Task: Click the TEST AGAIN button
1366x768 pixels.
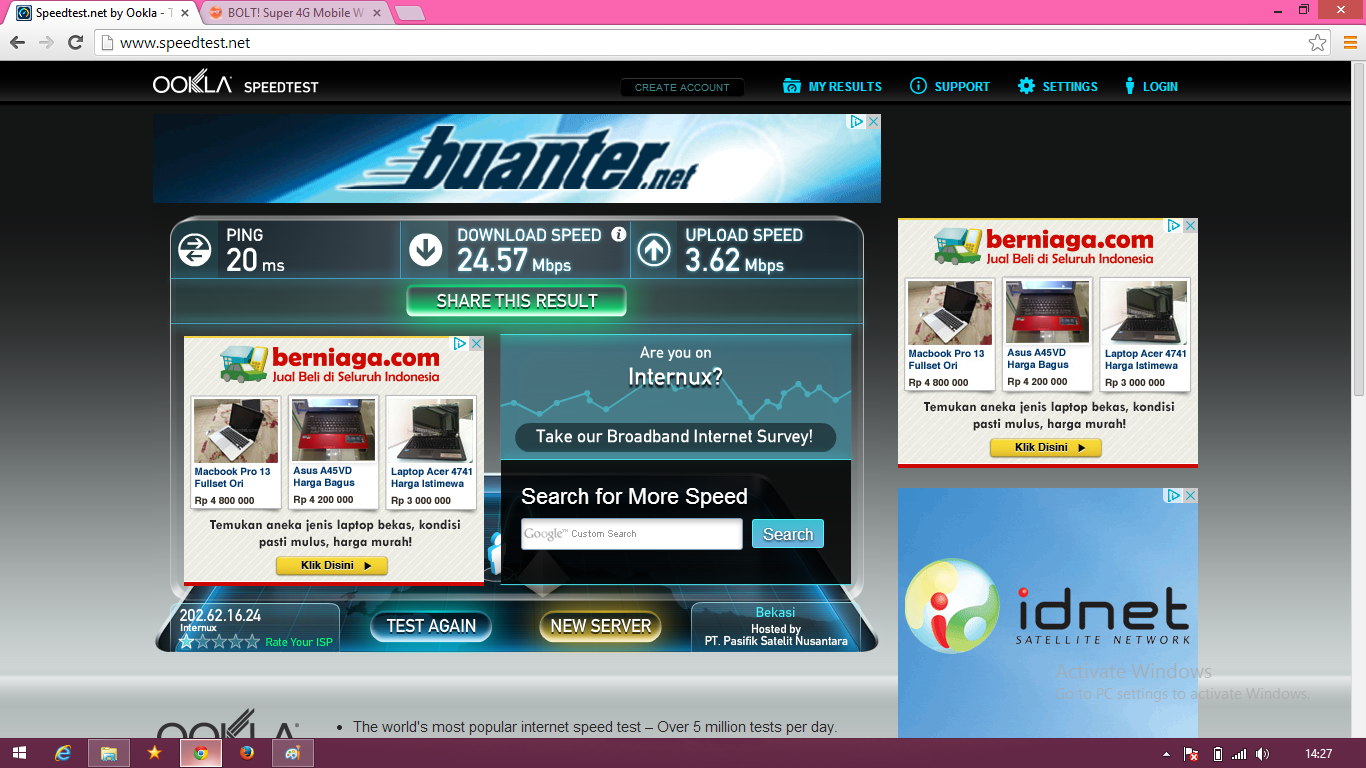Action: [431, 626]
